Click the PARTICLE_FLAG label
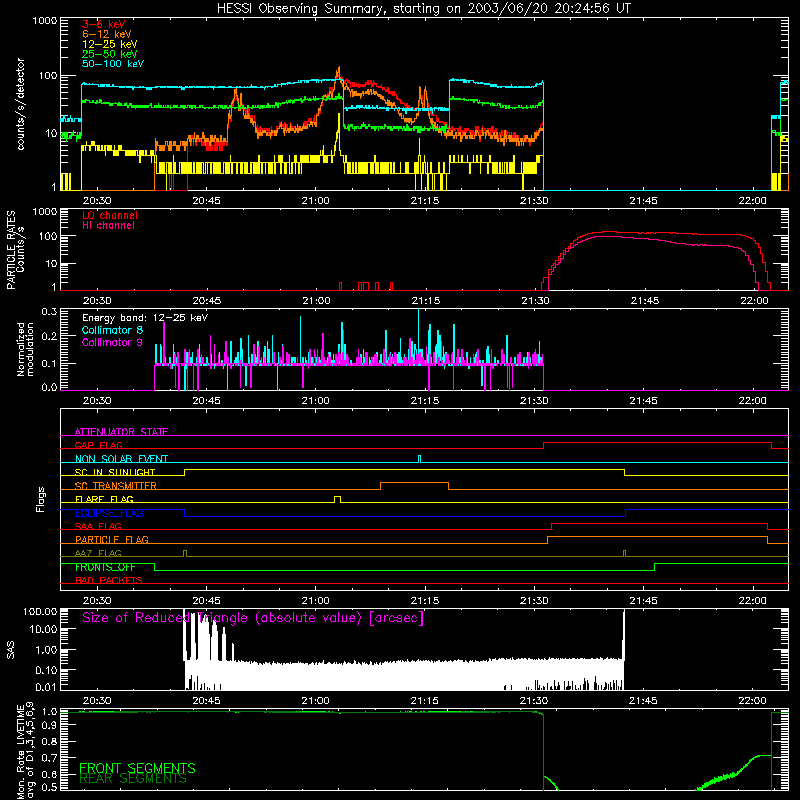Viewport: 800px width, 800px height. pyautogui.click(x=112, y=539)
